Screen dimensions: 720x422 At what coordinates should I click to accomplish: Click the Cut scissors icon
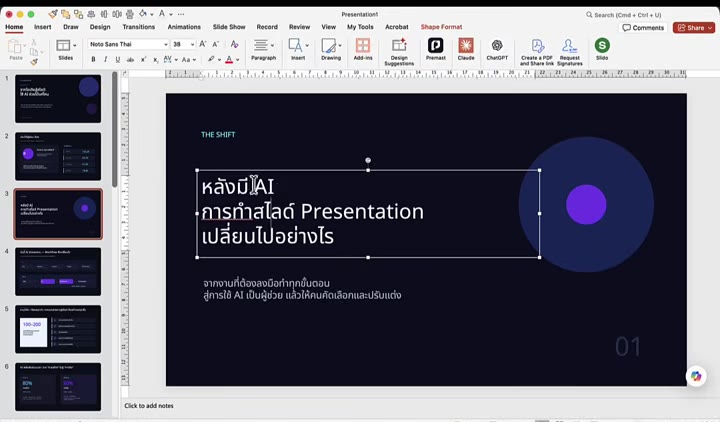point(34,42)
